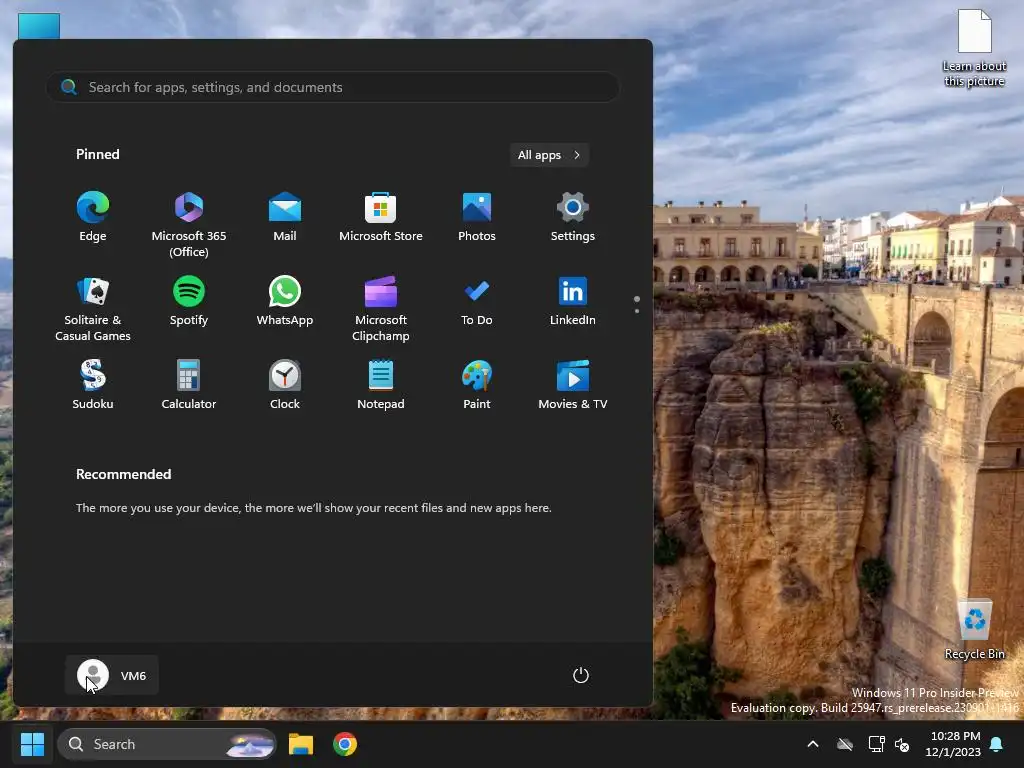This screenshot has height=768, width=1024.
Task: Open the To Do app
Action: pos(477,302)
